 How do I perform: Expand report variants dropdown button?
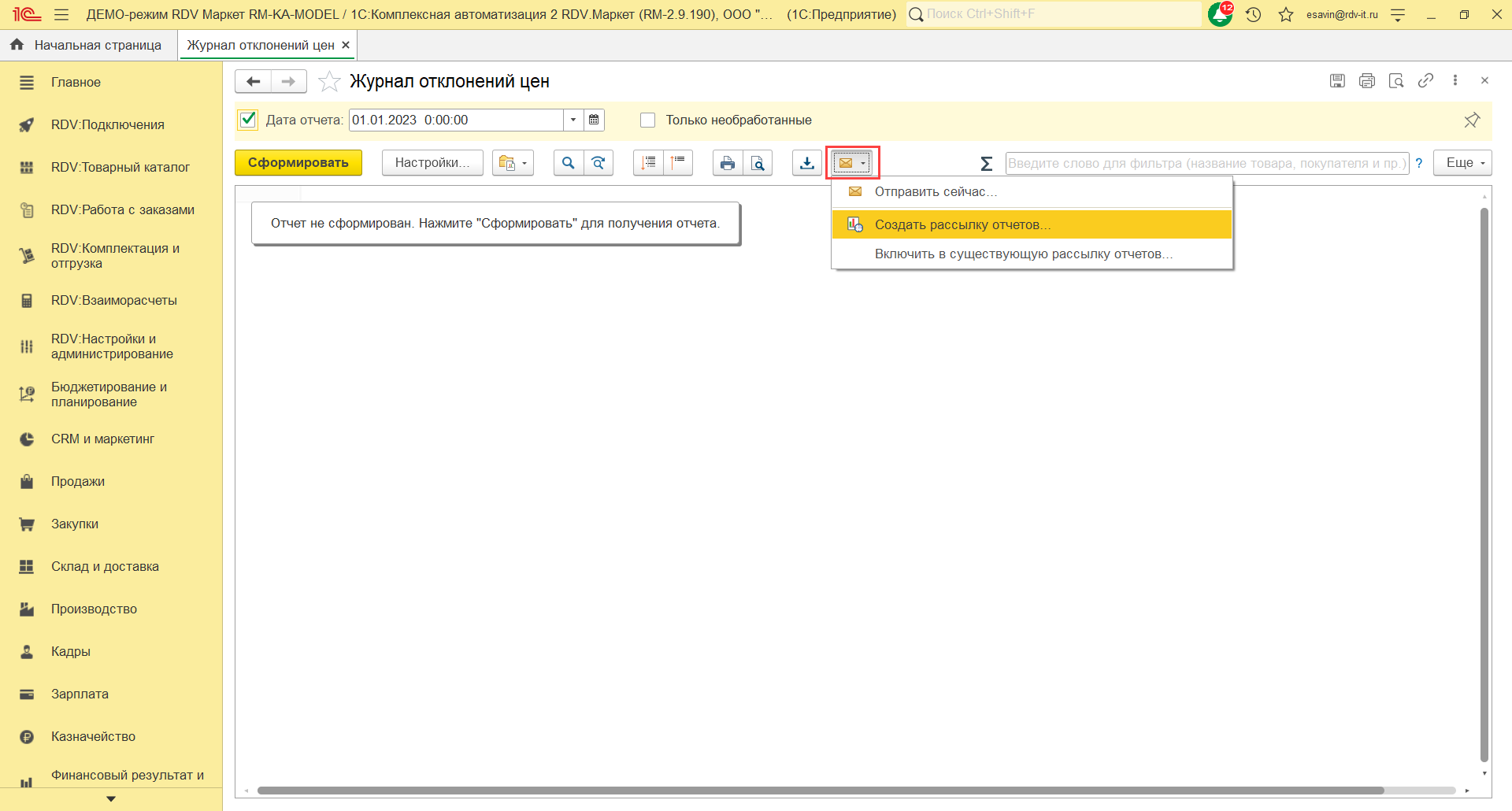pos(513,163)
